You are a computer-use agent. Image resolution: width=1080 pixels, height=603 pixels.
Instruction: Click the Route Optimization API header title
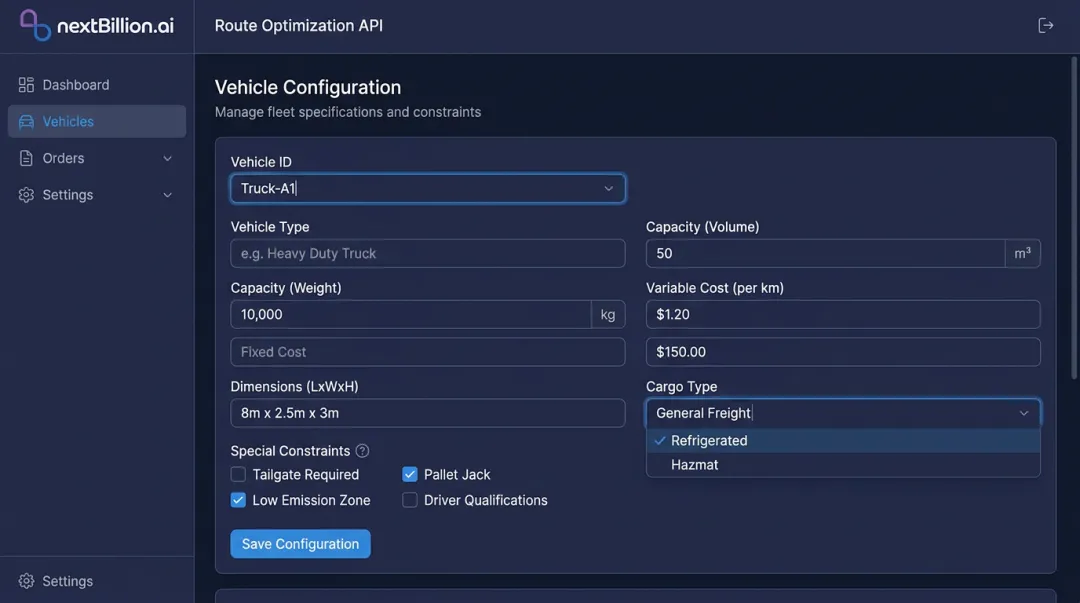tap(299, 25)
